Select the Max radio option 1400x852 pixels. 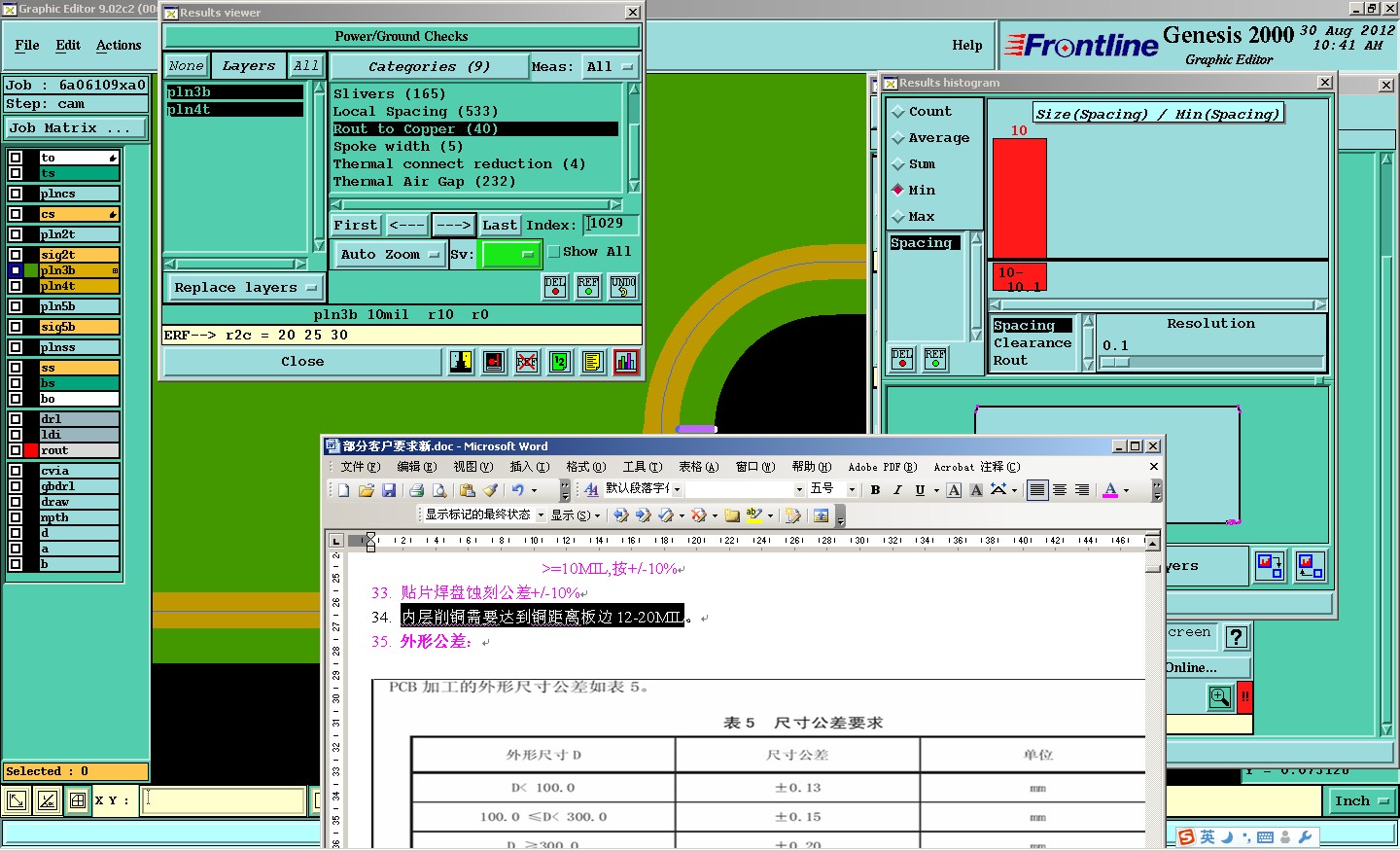[x=898, y=217]
